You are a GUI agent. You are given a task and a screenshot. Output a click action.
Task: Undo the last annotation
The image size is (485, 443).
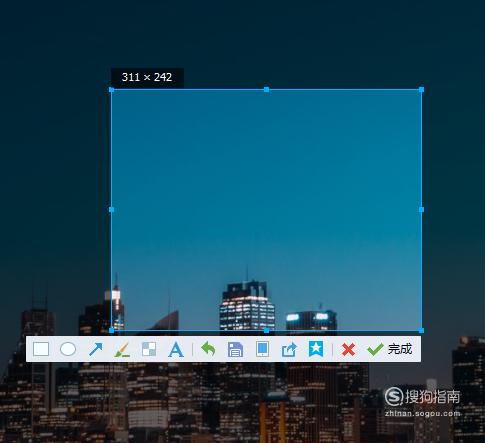pyautogui.click(x=208, y=349)
